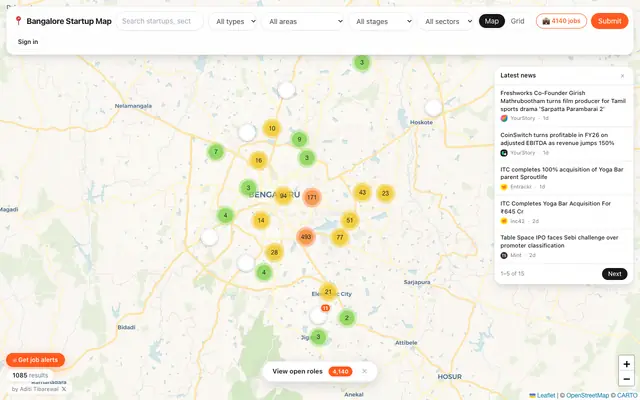Click the YourStory icon under Freshworks article
Screen dimensions: 640x400
tap(504, 118)
